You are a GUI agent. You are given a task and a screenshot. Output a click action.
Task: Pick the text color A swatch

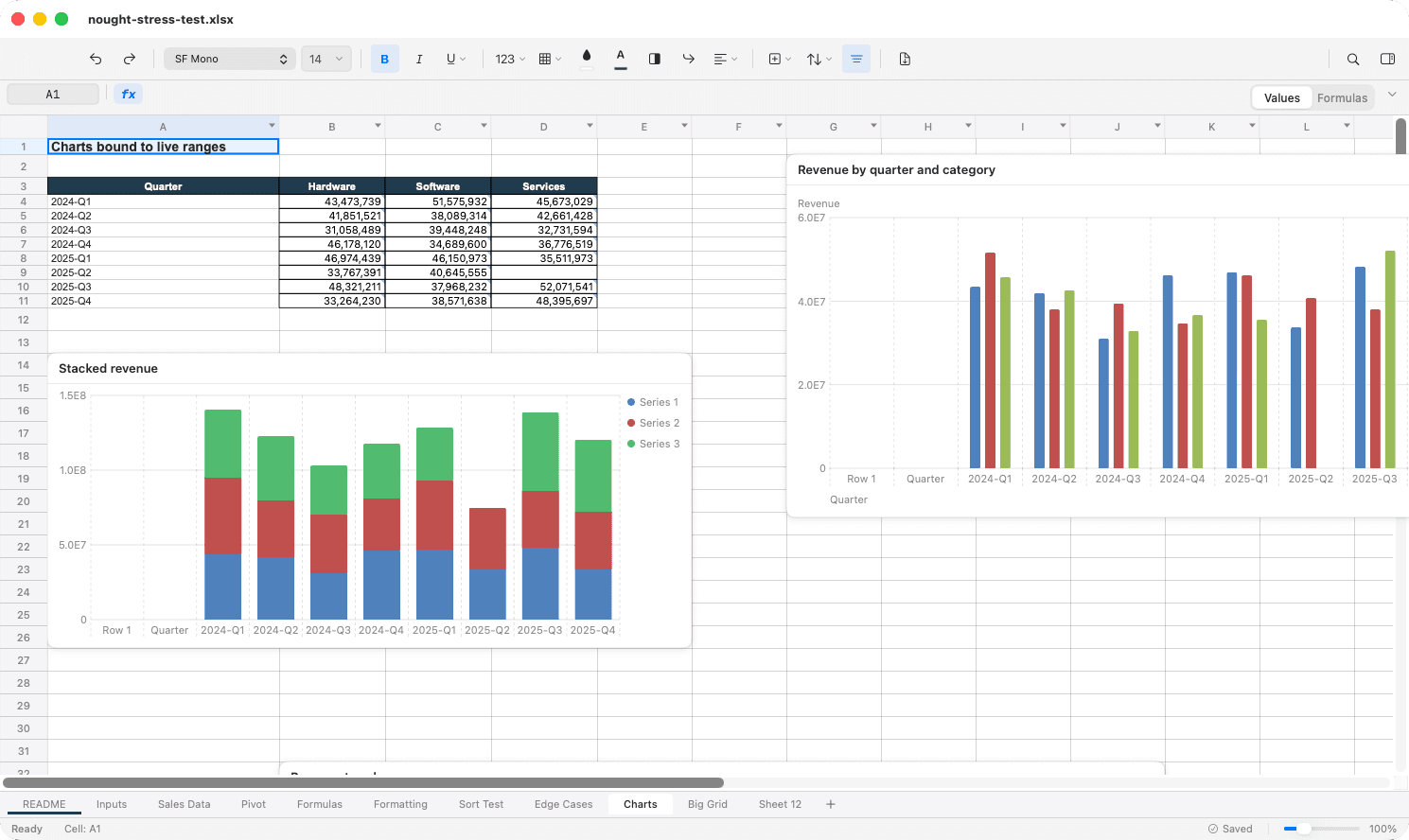point(621,59)
